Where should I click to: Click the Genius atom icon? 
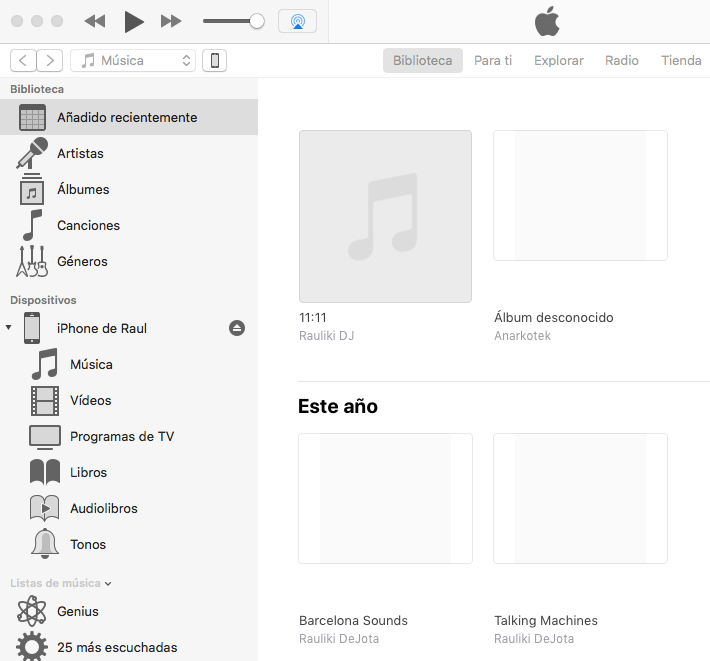[x=32, y=611]
